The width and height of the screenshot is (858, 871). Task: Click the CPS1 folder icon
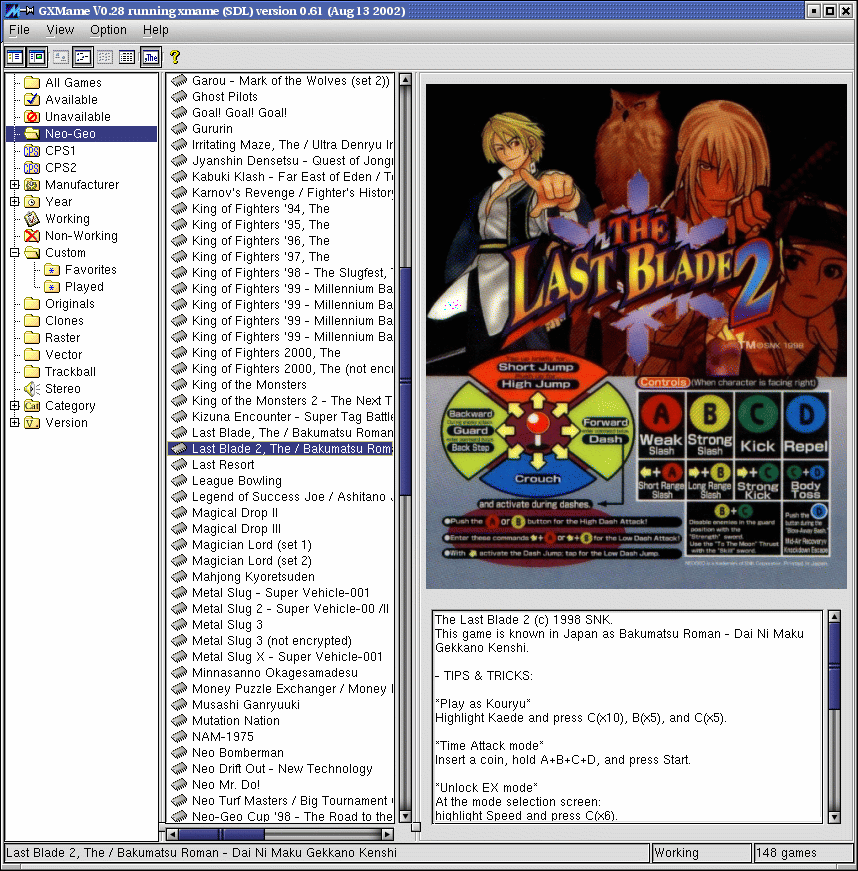point(31,151)
